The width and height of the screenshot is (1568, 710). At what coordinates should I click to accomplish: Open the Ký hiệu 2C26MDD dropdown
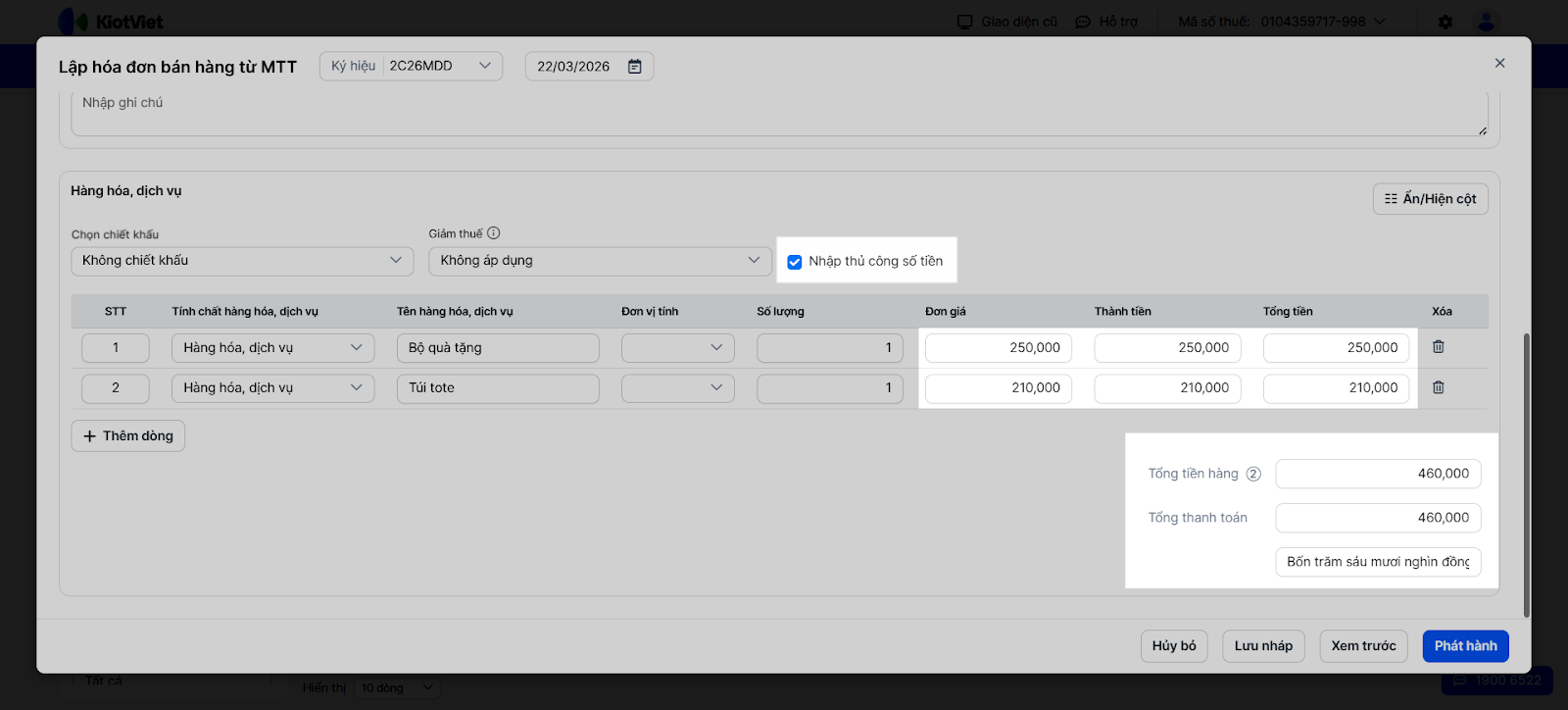[484, 66]
